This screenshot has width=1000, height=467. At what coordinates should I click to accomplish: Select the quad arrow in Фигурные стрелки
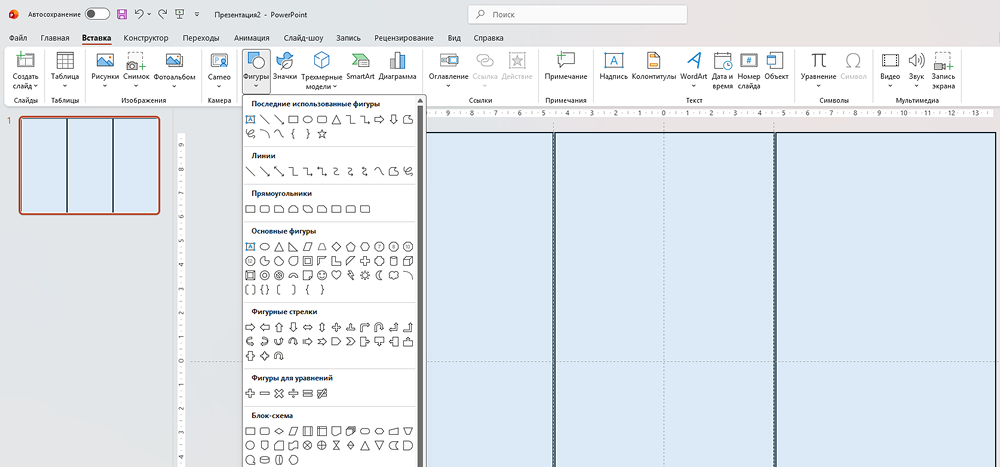(x=337, y=327)
